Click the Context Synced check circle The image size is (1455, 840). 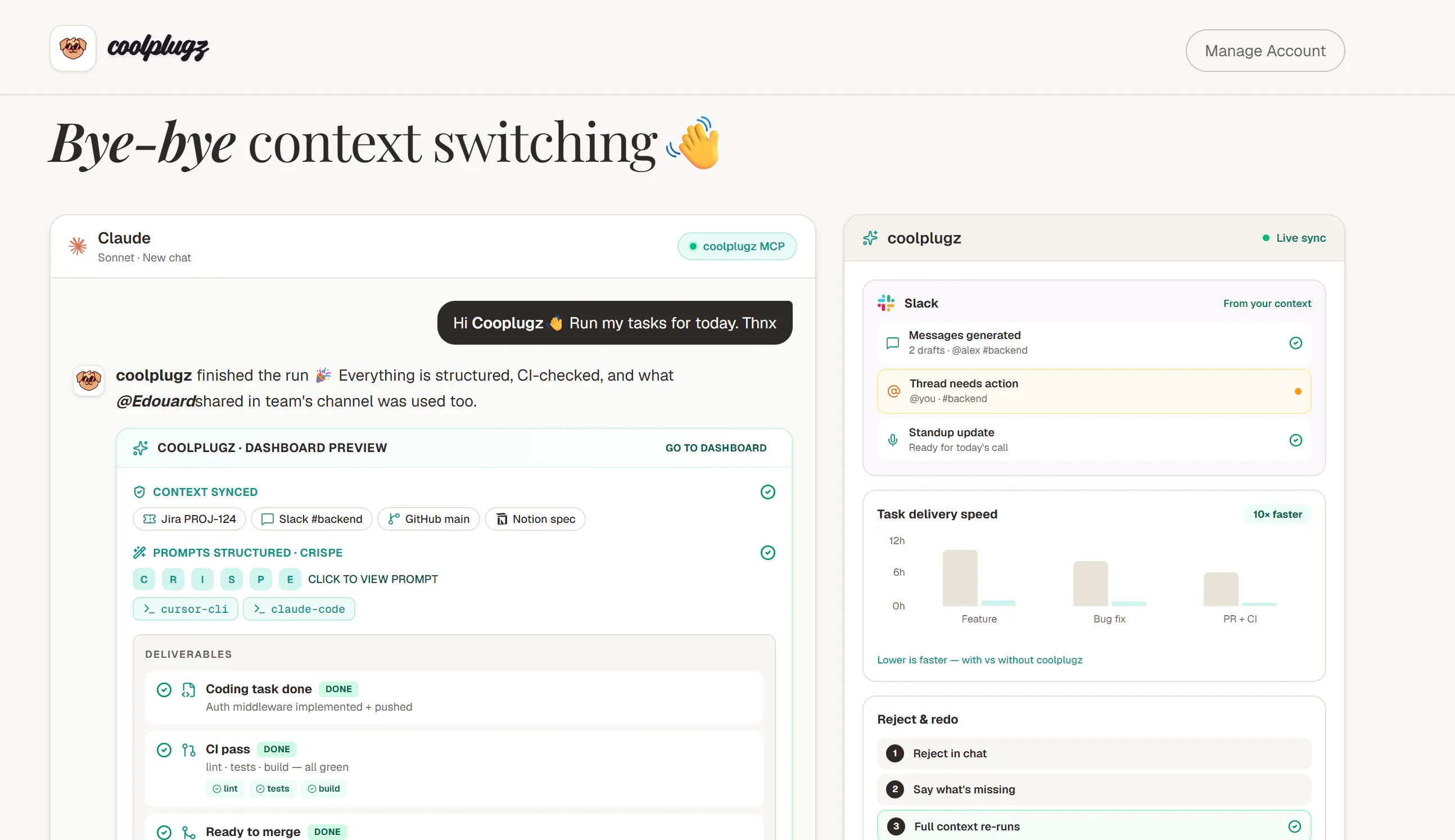coord(767,492)
